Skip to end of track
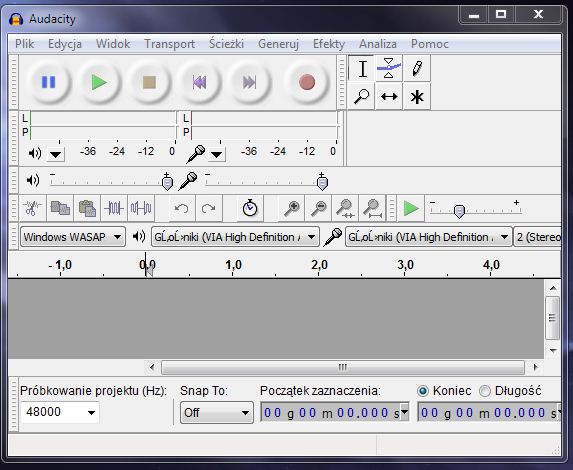Image resolution: width=573 pixels, height=470 pixels. point(250,82)
